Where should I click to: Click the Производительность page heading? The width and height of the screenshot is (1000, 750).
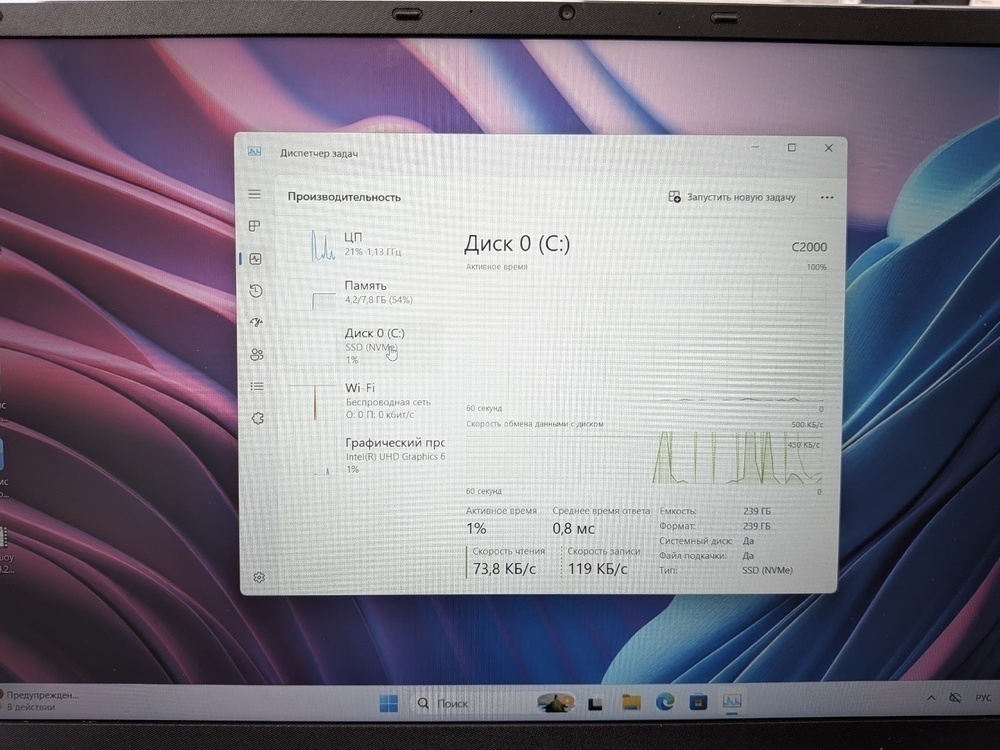344,197
